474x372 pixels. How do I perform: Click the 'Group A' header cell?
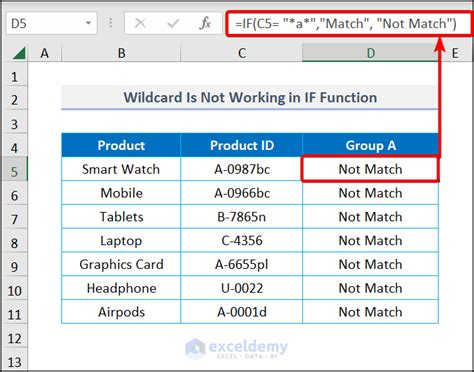pyautogui.click(x=370, y=145)
